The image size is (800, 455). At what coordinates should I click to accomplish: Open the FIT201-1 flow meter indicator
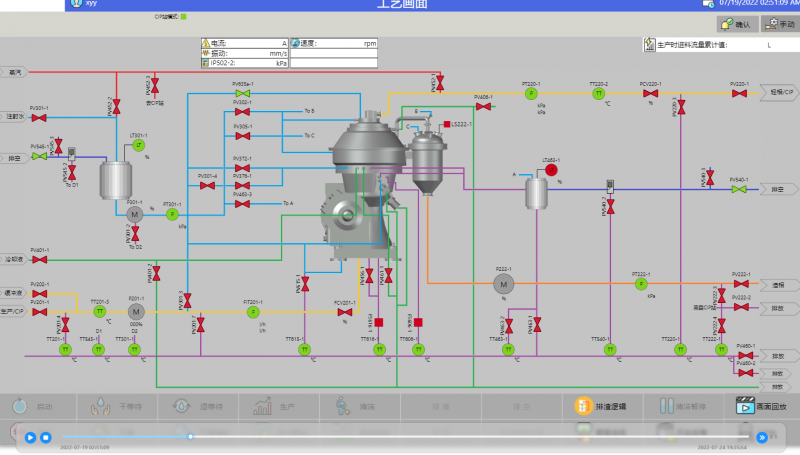[x=253, y=312]
